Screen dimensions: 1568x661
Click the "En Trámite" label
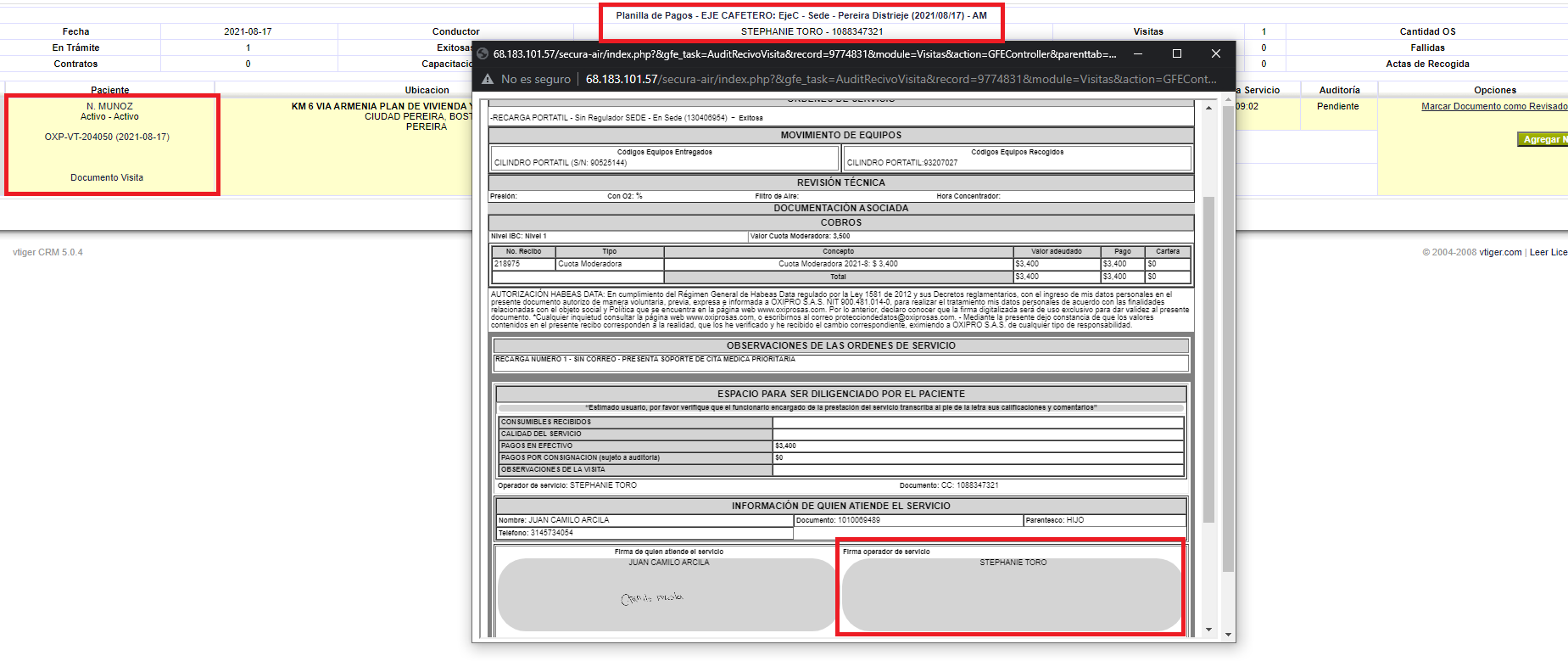pyautogui.click(x=75, y=48)
